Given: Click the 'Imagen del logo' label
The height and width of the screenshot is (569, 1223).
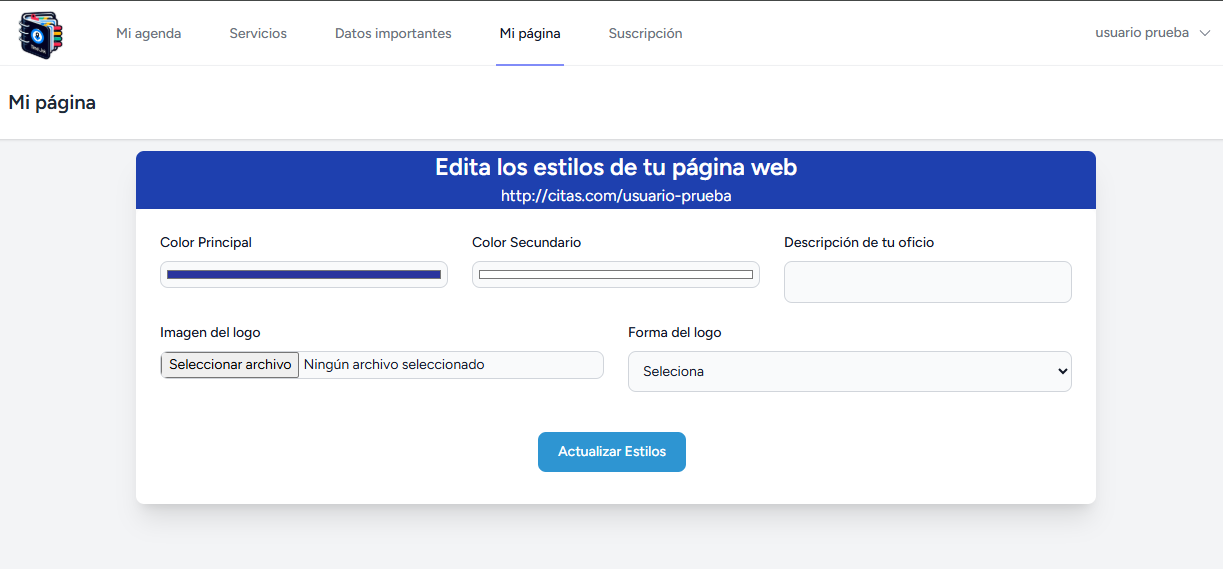Looking at the screenshot, I should (x=210, y=333).
